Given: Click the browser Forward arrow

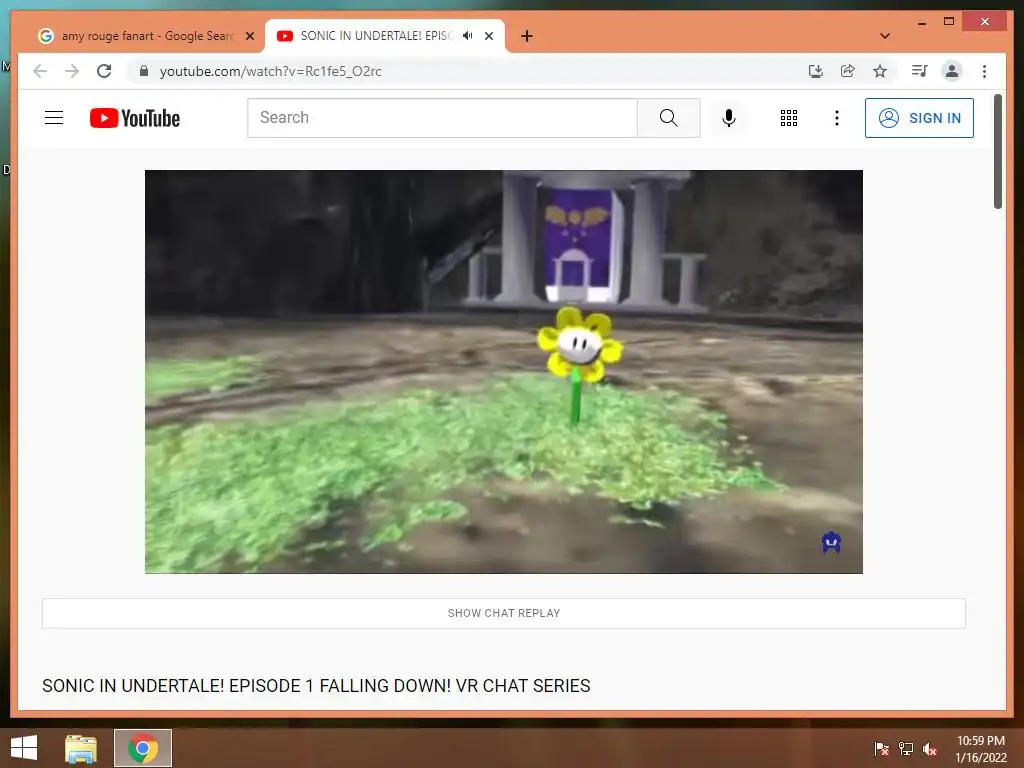Looking at the screenshot, I should [72, 71].
